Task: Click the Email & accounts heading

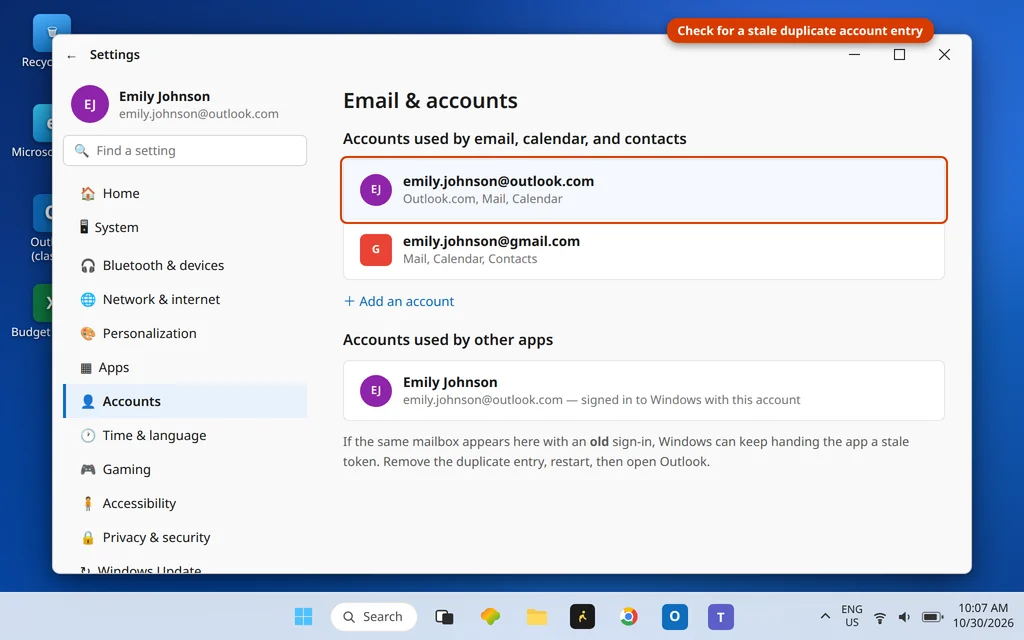Action: tap(430, 101)
